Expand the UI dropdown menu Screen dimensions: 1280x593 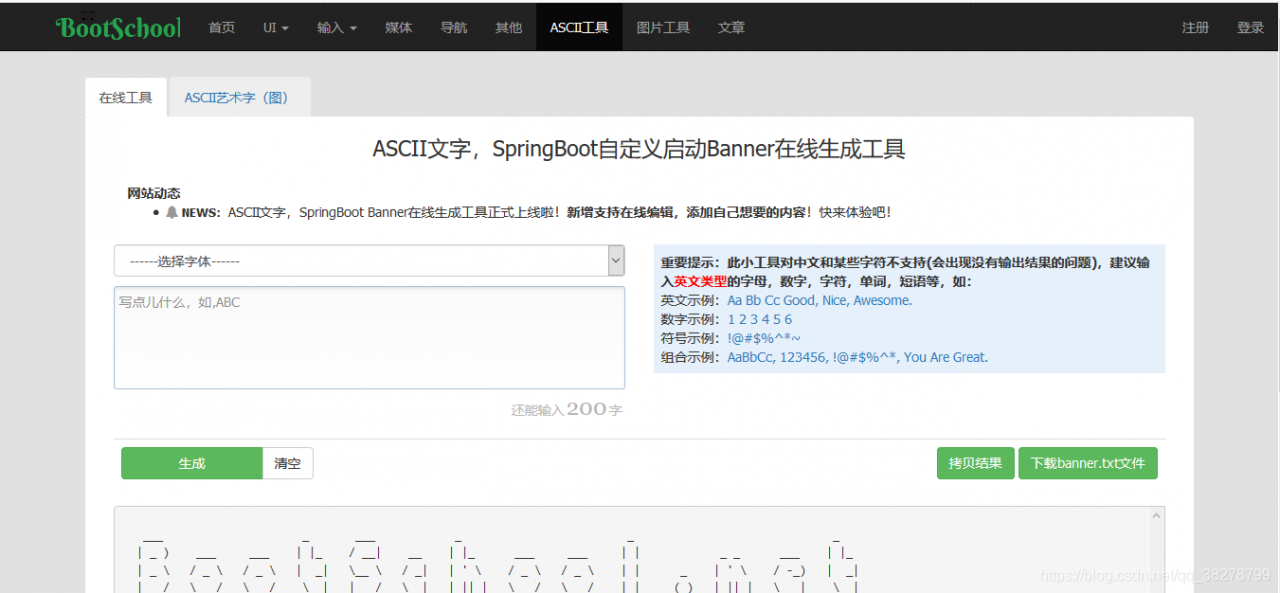(x=276, y=27)
